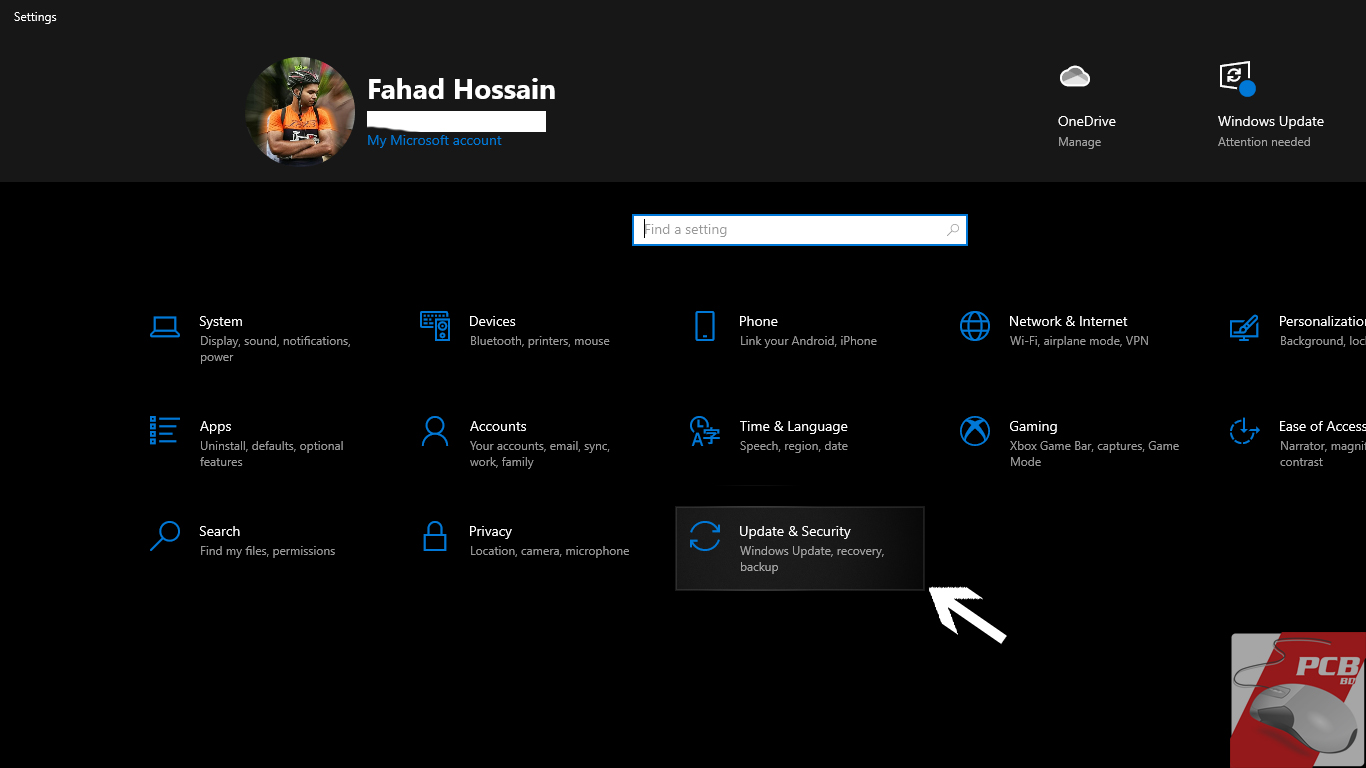Click 'Speech, region, date' description
Image resolution: width=1366 pixels, height=768 pixels.
click(794, 446)
